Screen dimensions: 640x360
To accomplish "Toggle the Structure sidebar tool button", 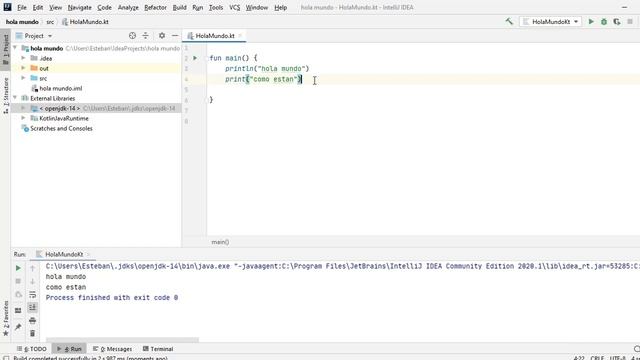I will click(x=5, y=96).
